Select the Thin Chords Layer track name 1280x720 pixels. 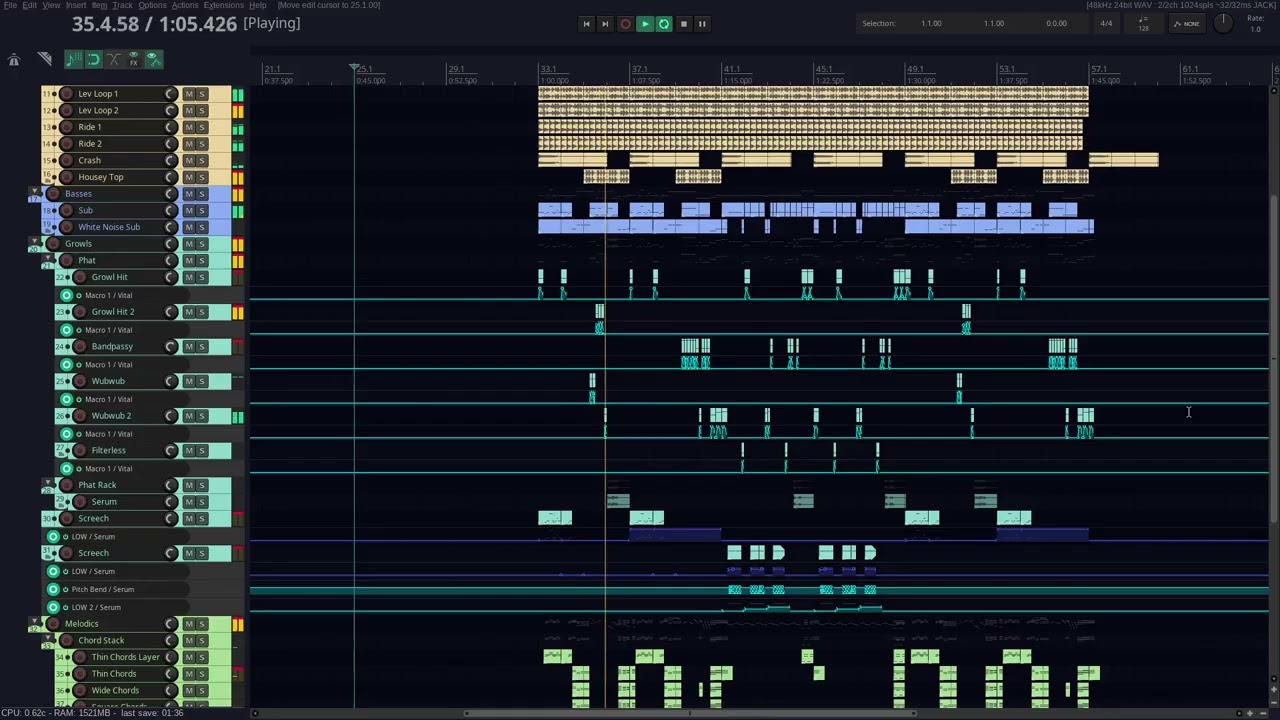[125, 657]
